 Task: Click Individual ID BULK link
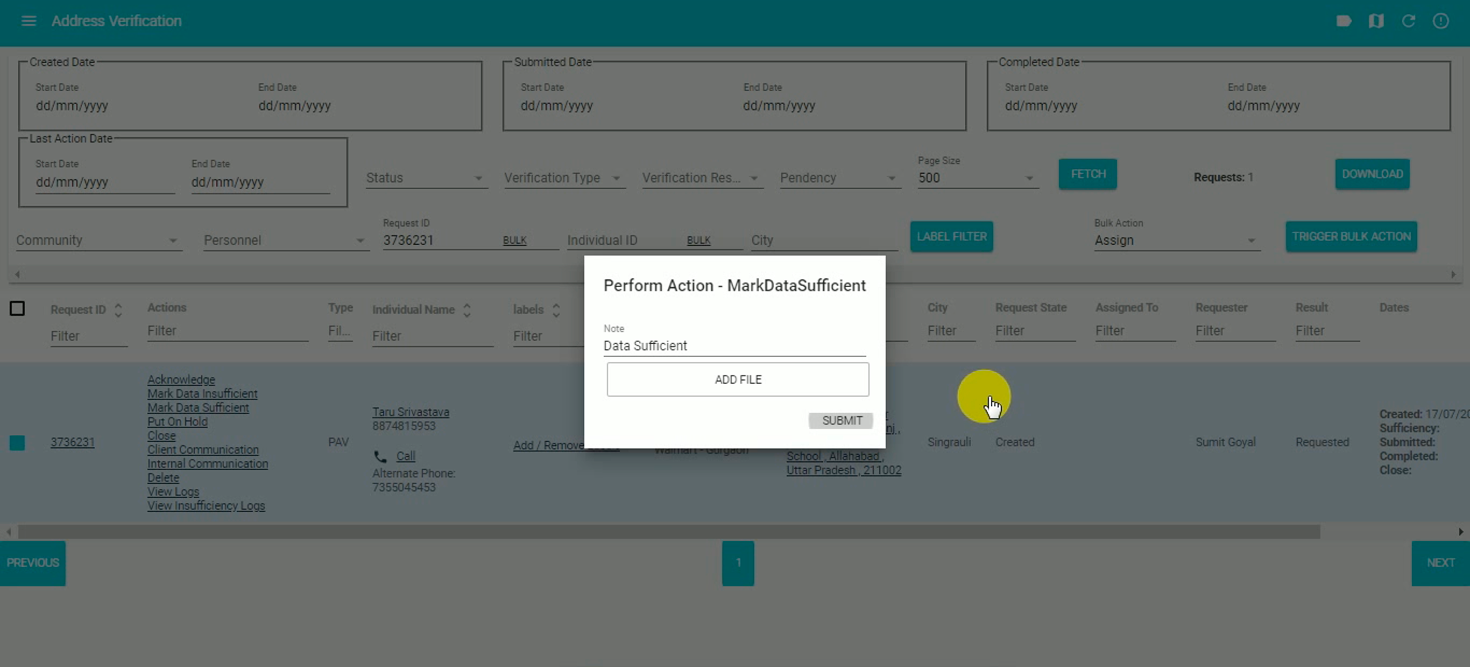click(699, 241)
